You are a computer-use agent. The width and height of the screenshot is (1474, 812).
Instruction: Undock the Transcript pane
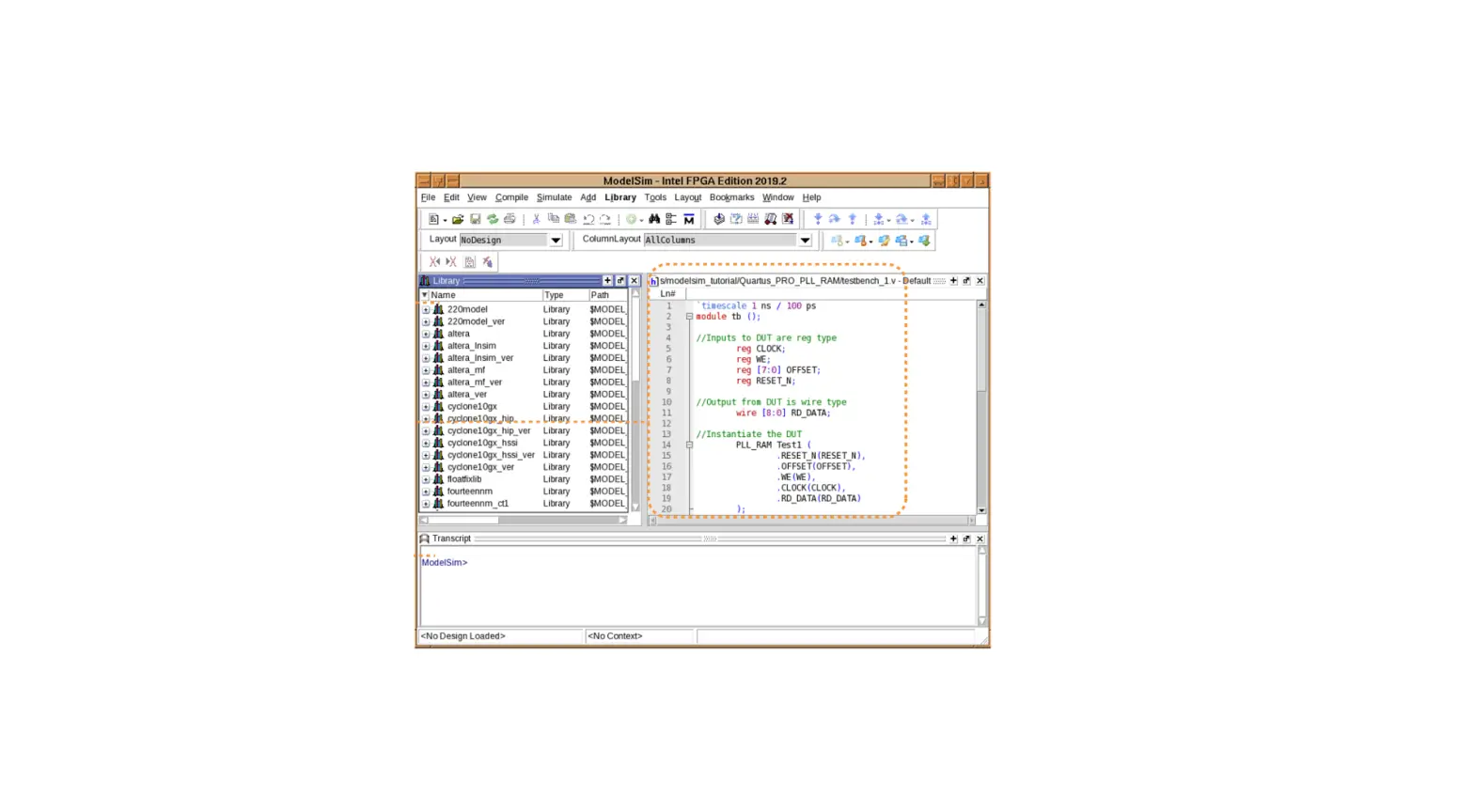[966, 539]
